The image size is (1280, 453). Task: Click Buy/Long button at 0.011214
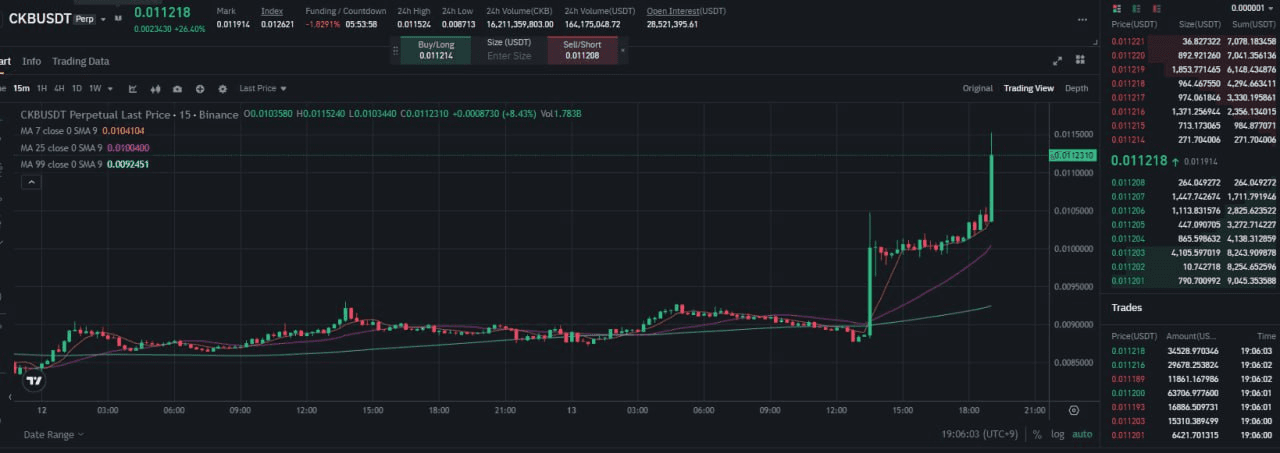coord(435,49)
